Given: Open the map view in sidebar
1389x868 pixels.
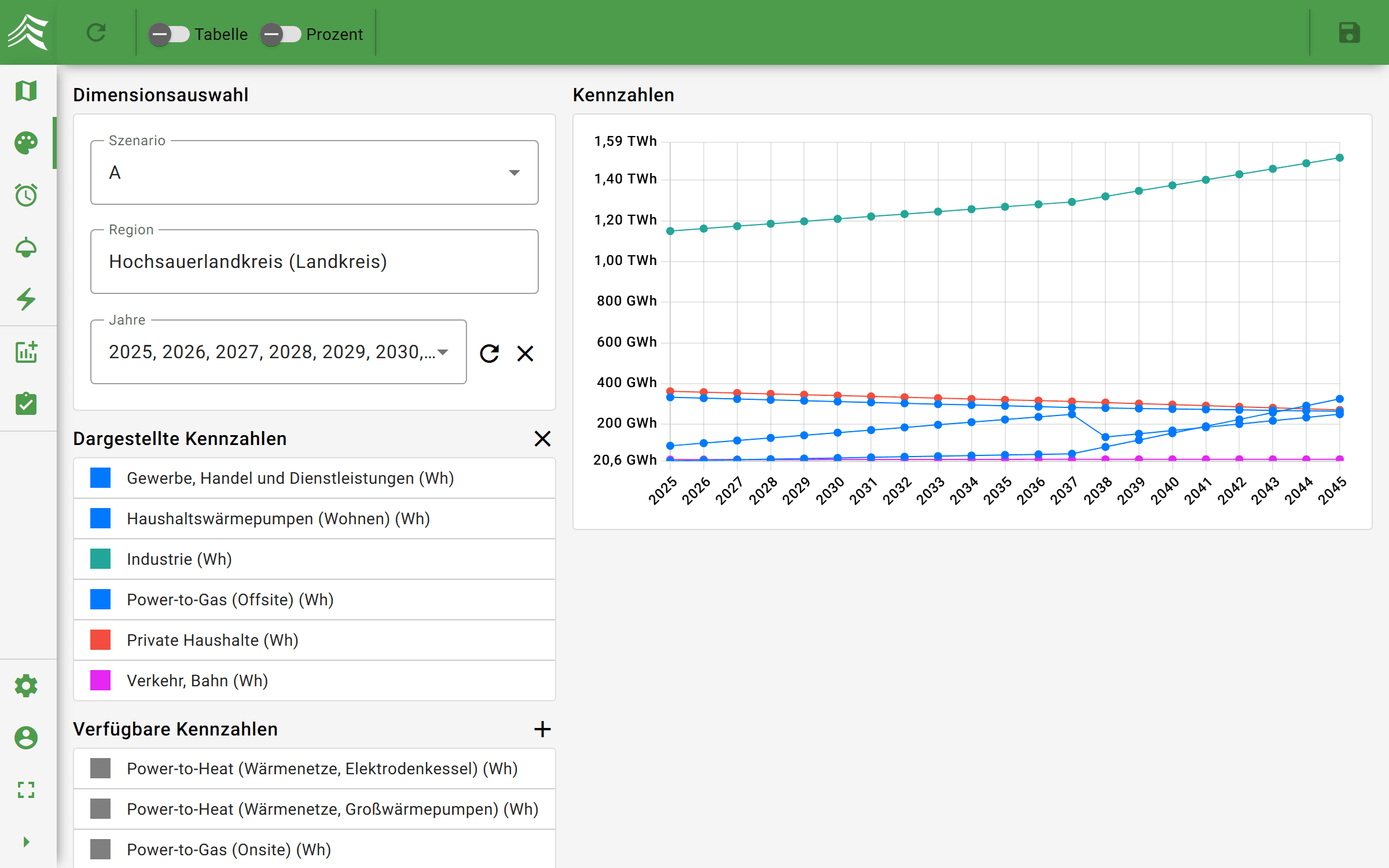Looking at the screenshot, I should click(x=26, y=91).
